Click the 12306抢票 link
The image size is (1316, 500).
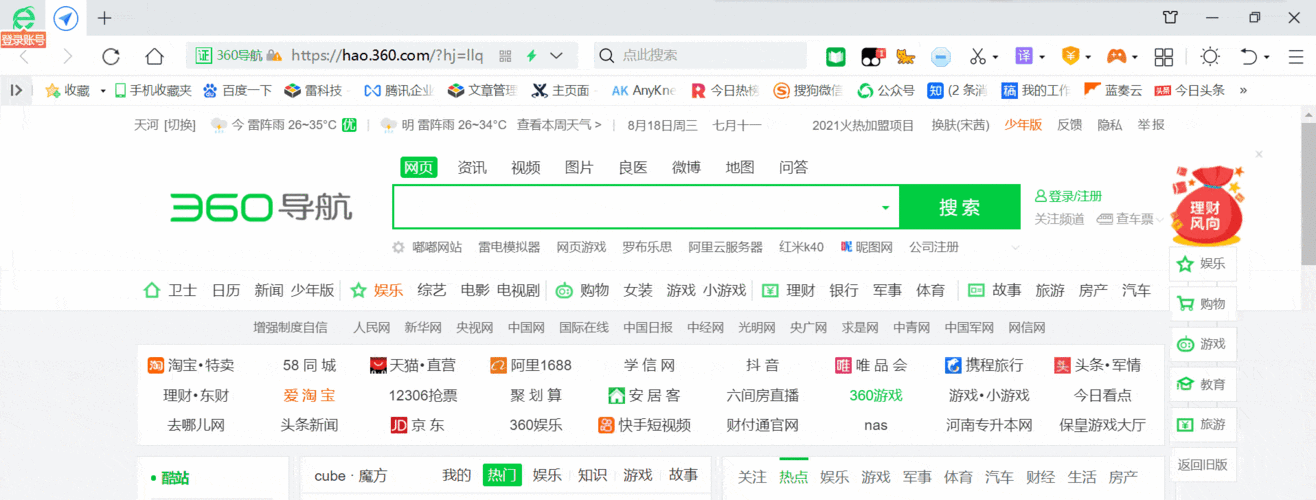click(x=423, y=395)
